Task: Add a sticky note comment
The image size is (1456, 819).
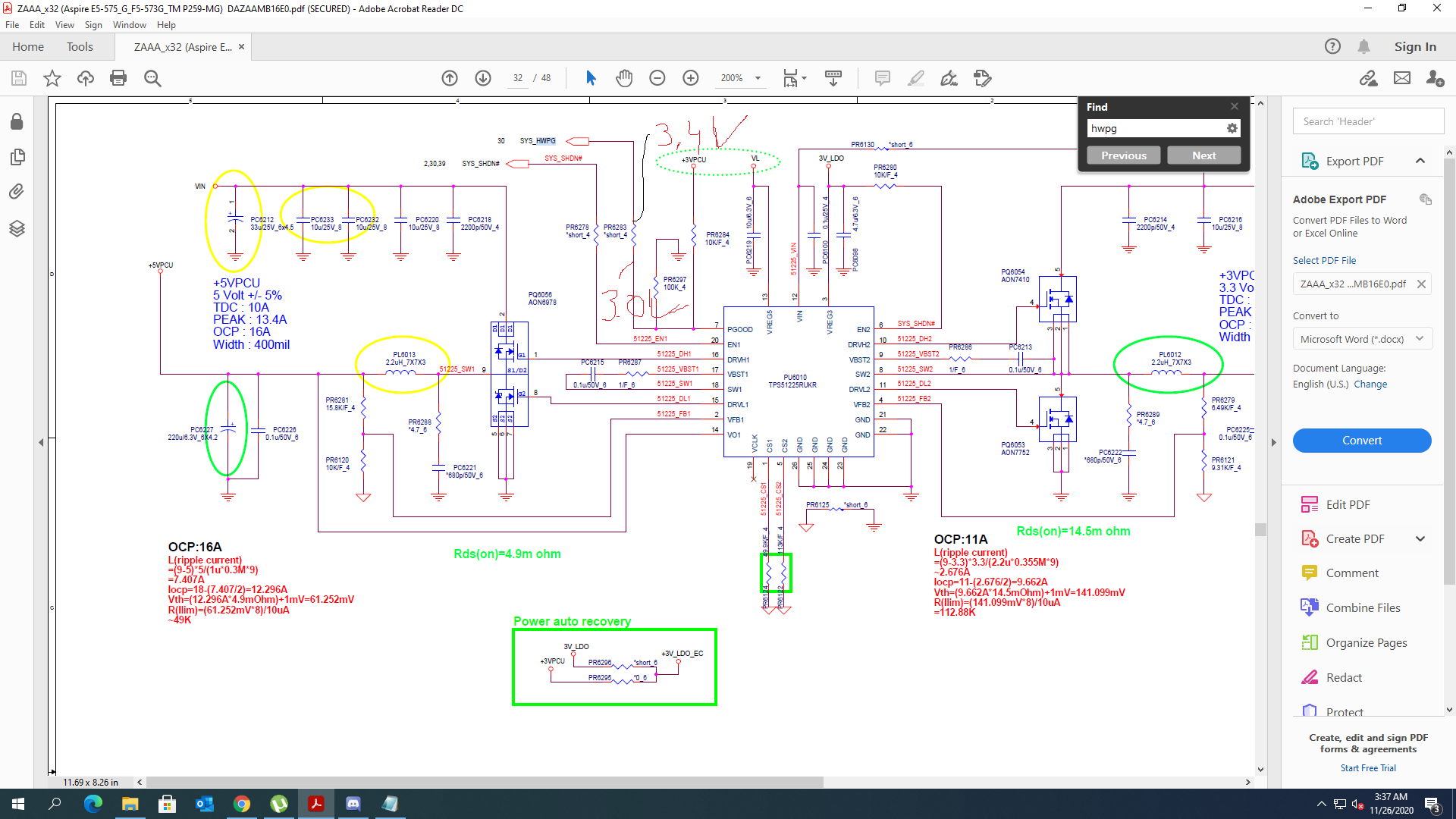Action: 882,78
